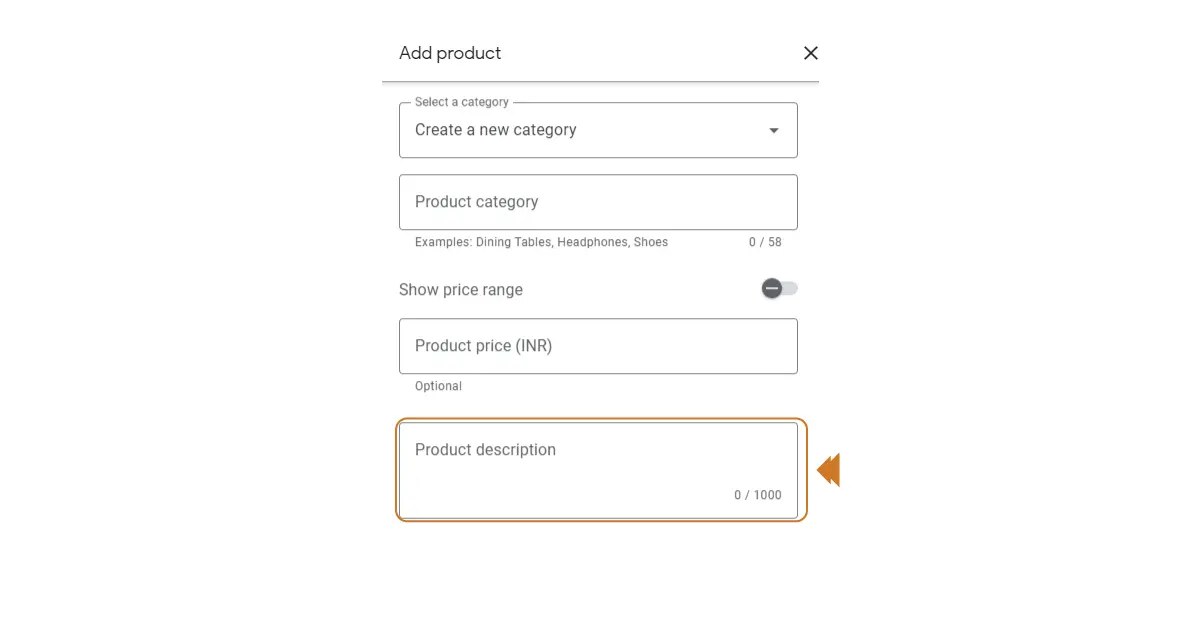The image size is (1200, 628).
Task: Click the category dropdown arrow
Action: 773,131
